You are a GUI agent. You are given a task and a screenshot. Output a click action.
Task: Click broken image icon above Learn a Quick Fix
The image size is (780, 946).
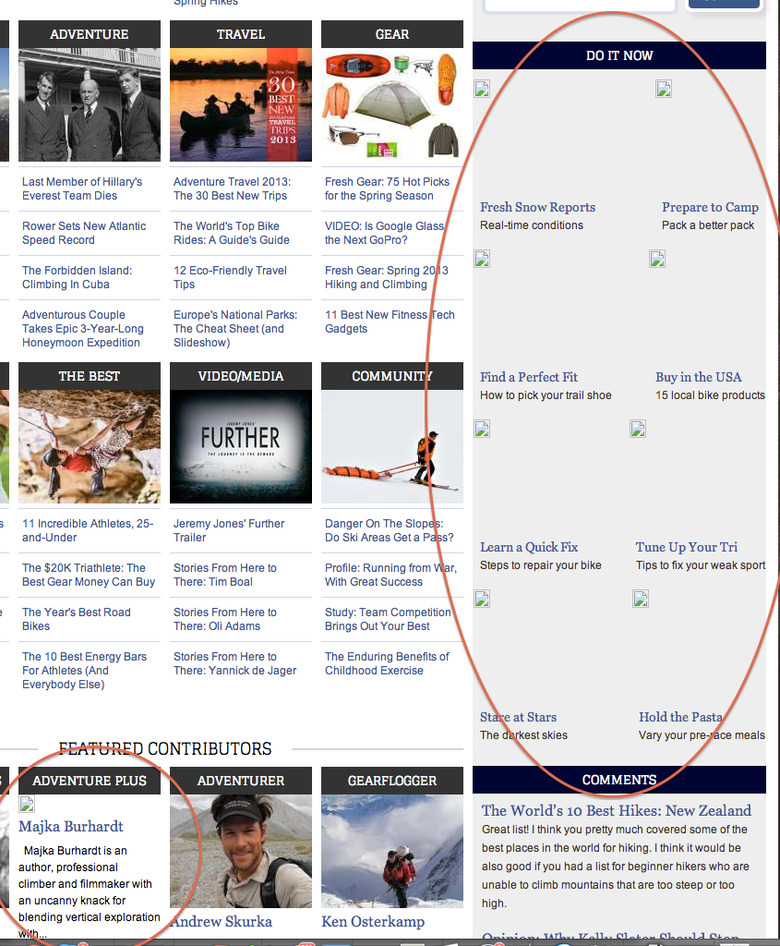482,430
